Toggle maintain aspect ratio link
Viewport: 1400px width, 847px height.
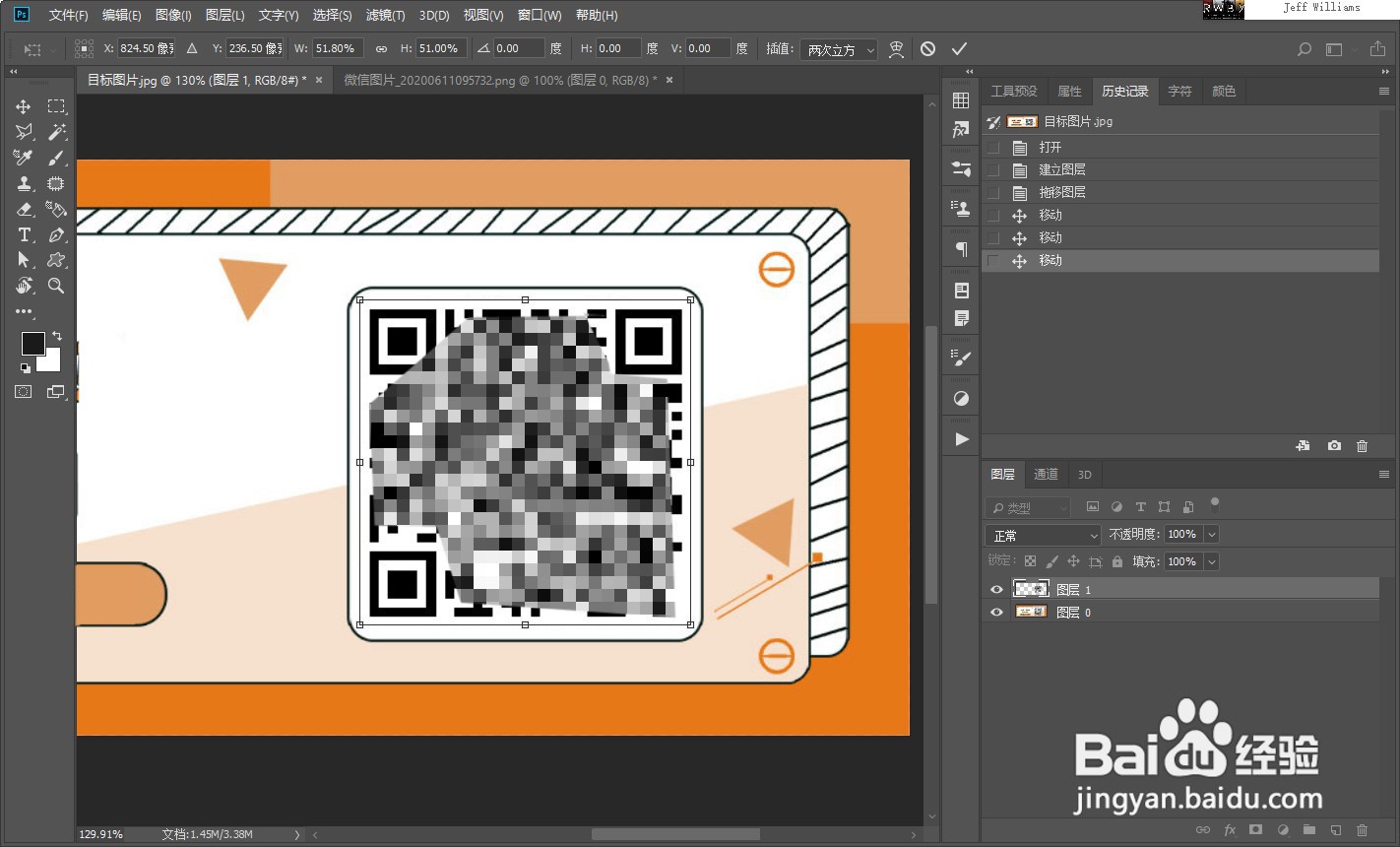coord(381,48)
